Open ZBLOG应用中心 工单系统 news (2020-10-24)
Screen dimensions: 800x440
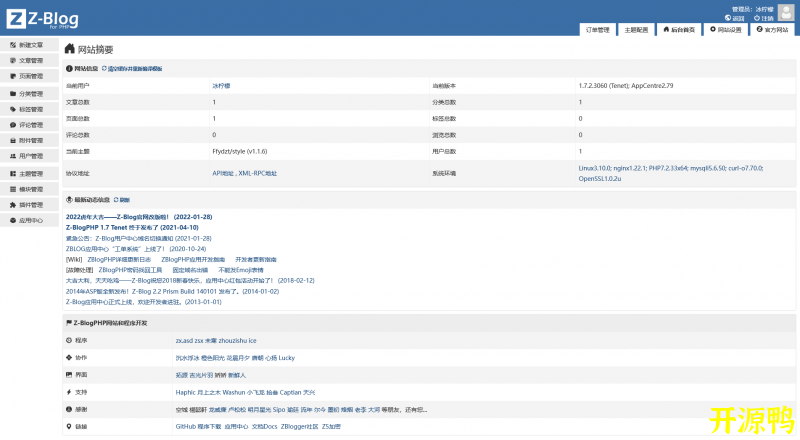point(136,249)
